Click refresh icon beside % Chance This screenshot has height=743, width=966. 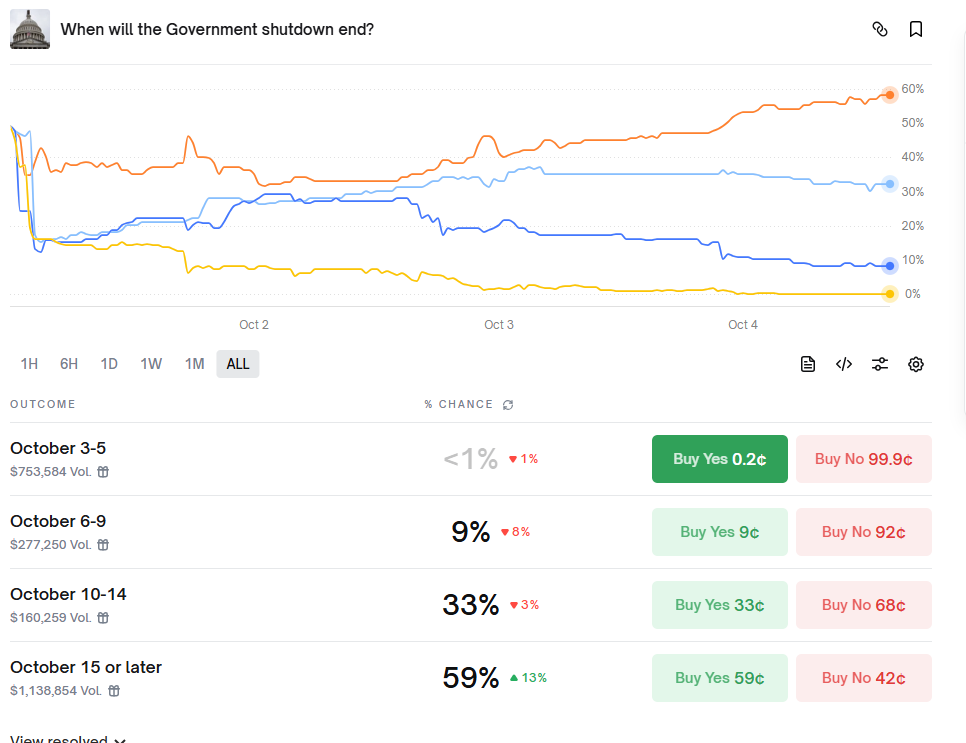click(508, 405)
